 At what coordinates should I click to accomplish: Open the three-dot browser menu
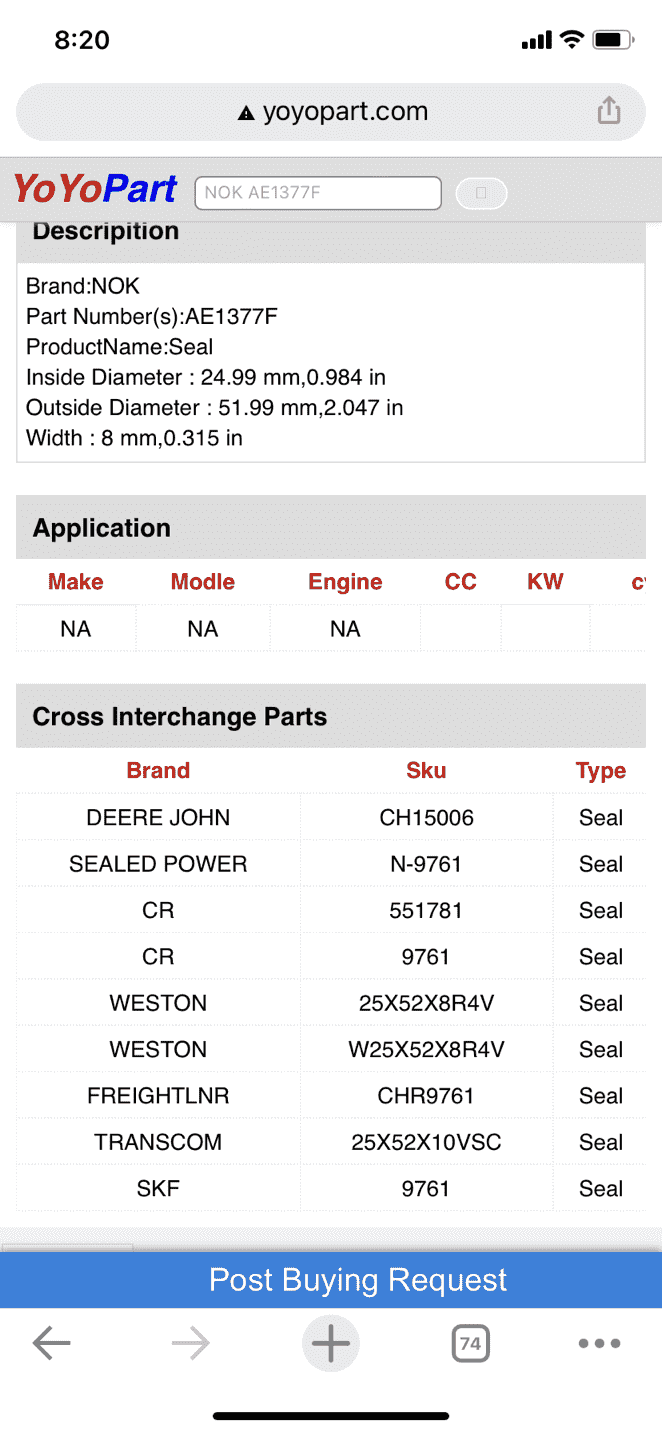pos(599,1344)
